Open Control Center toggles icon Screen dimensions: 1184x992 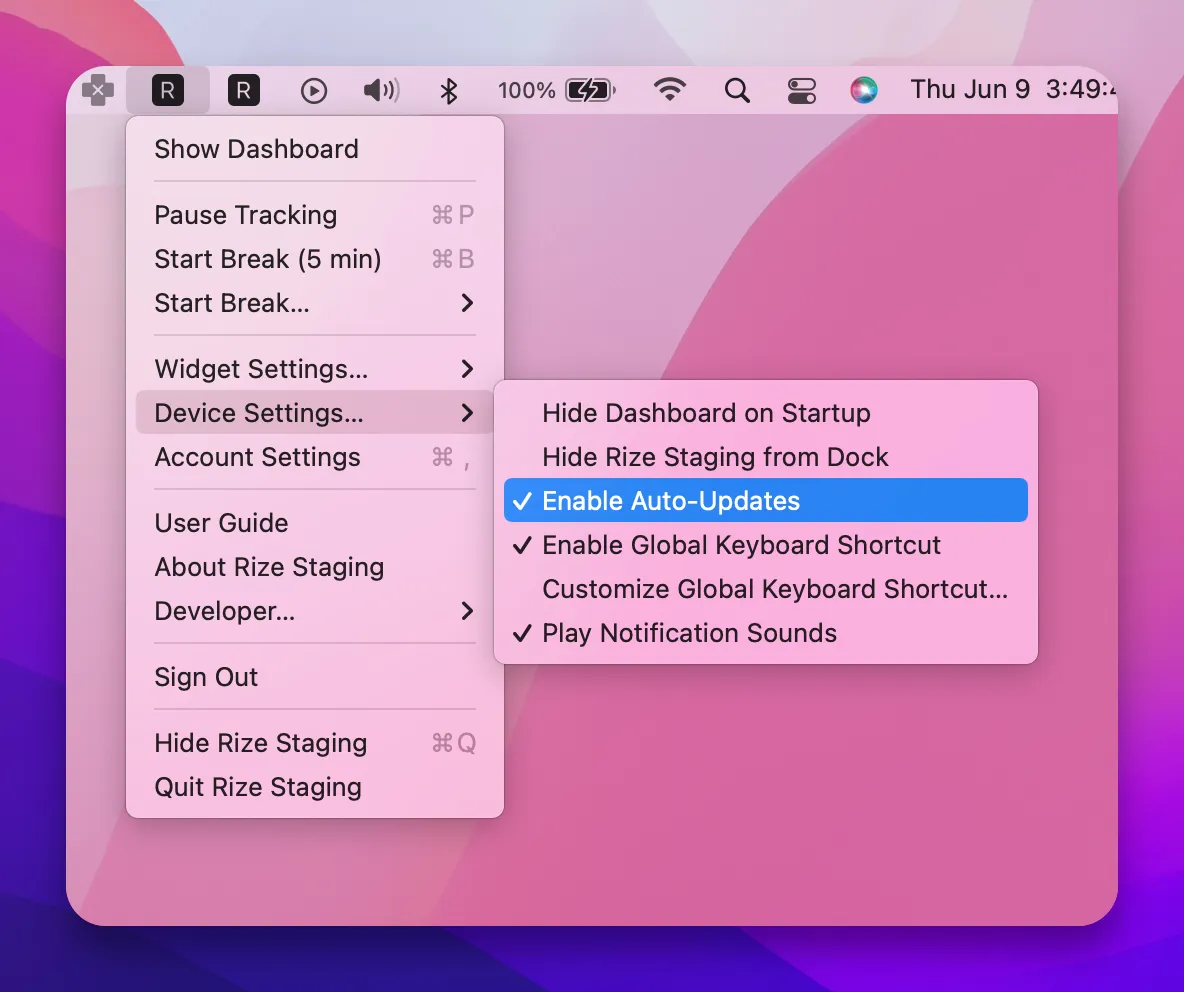(801, 91)
